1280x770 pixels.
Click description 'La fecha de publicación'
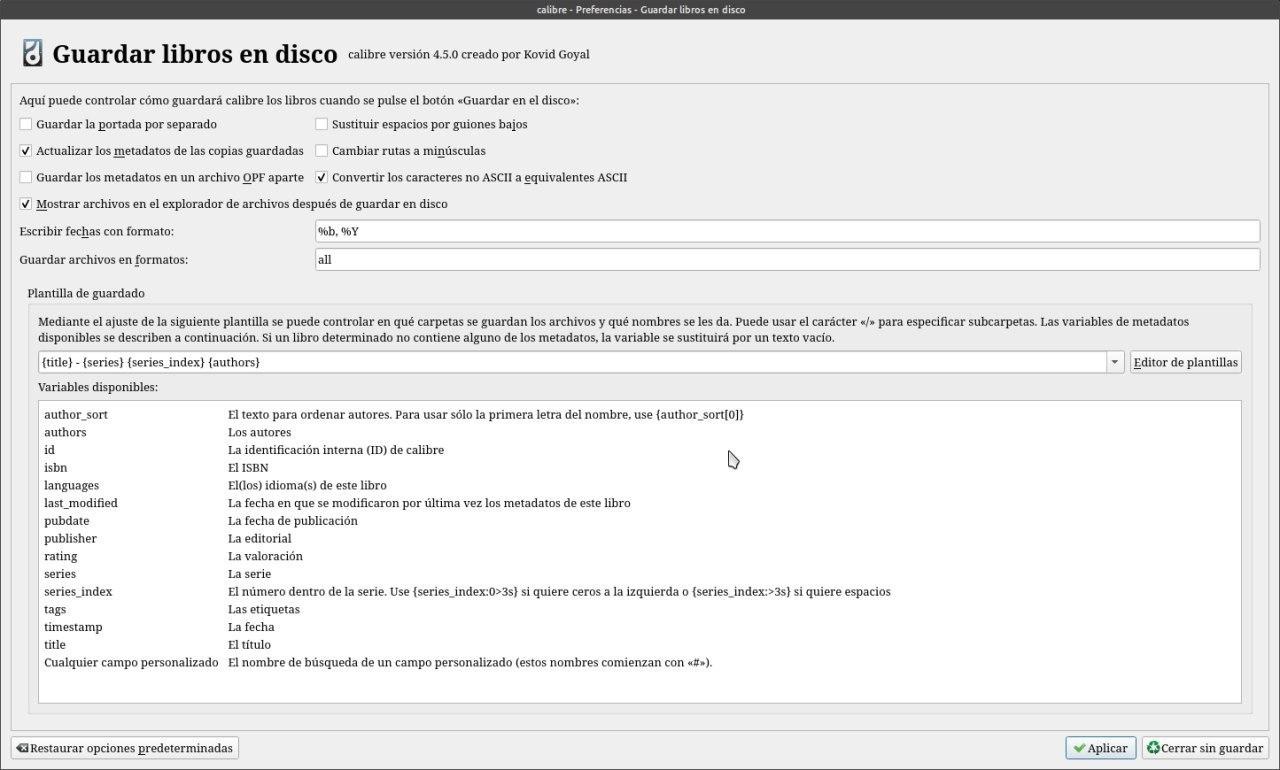(293, 520)
